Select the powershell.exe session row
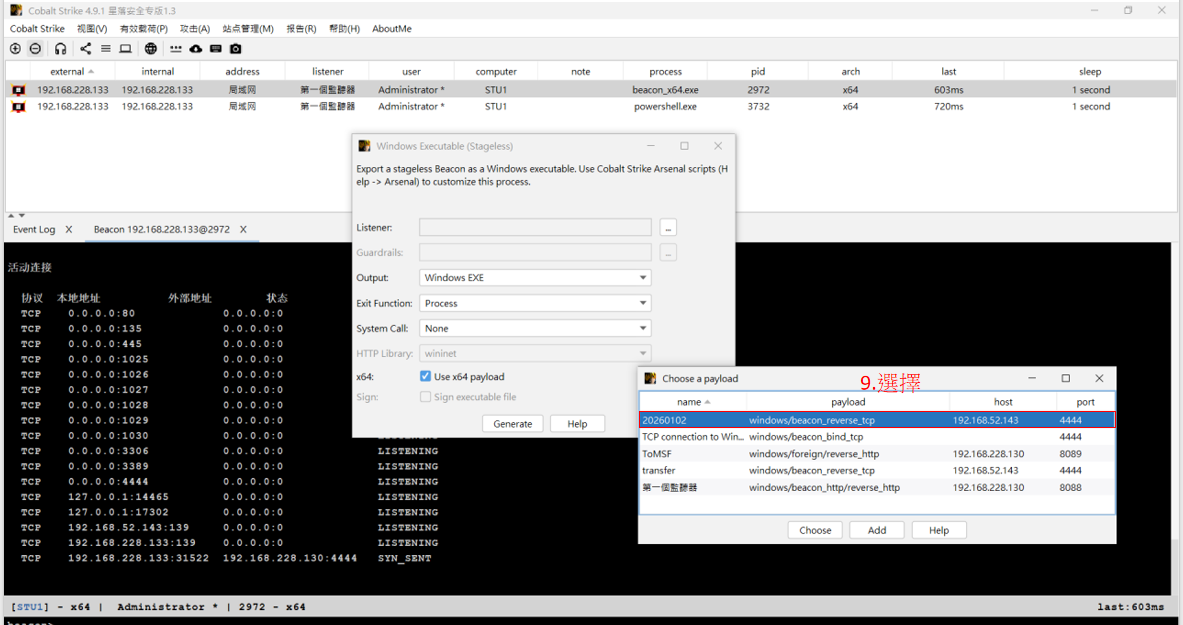Viewport: 1183px width, 625px height. [591, 106]
